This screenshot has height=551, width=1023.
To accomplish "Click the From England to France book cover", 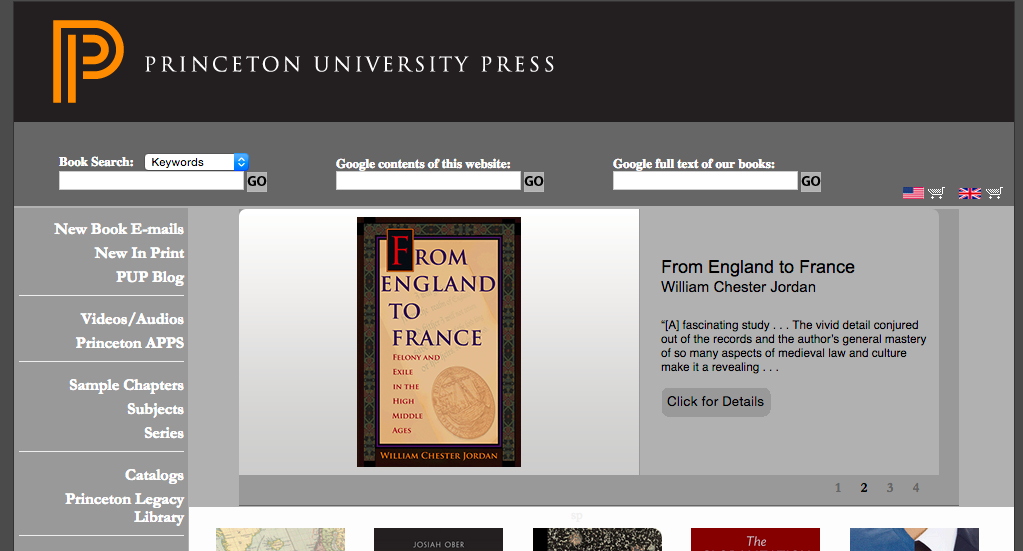I will (439, 342).
